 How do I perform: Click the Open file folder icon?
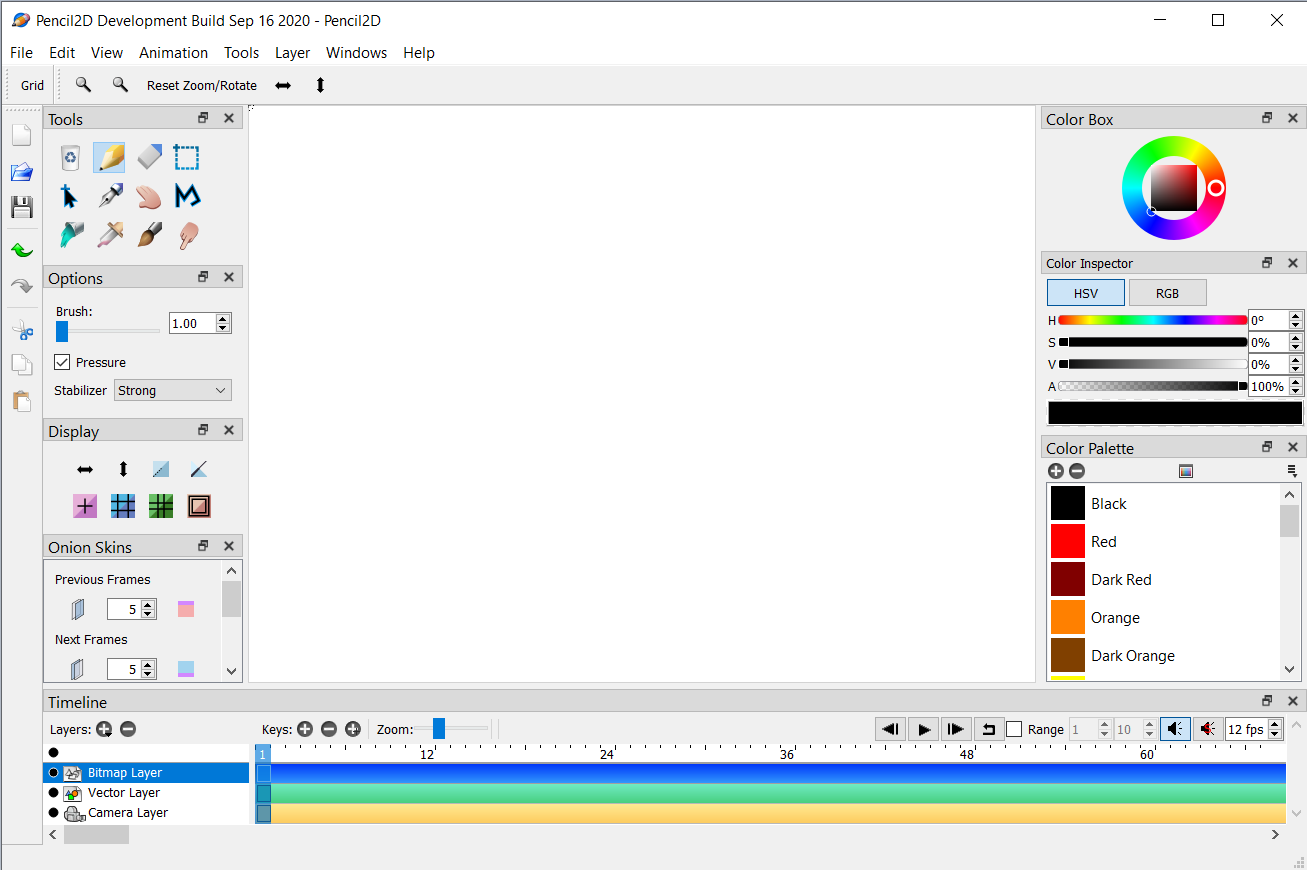click(21, 172)
